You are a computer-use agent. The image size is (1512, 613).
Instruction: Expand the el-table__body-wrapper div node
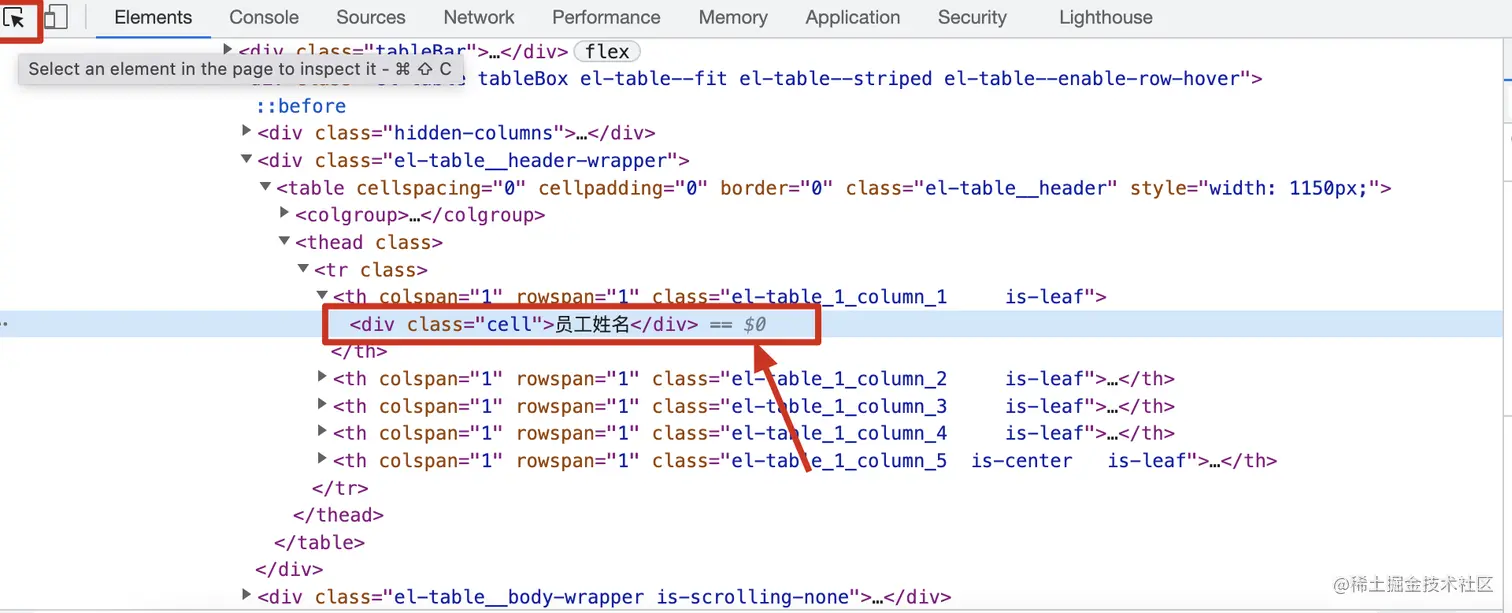(x=247, y=595)
